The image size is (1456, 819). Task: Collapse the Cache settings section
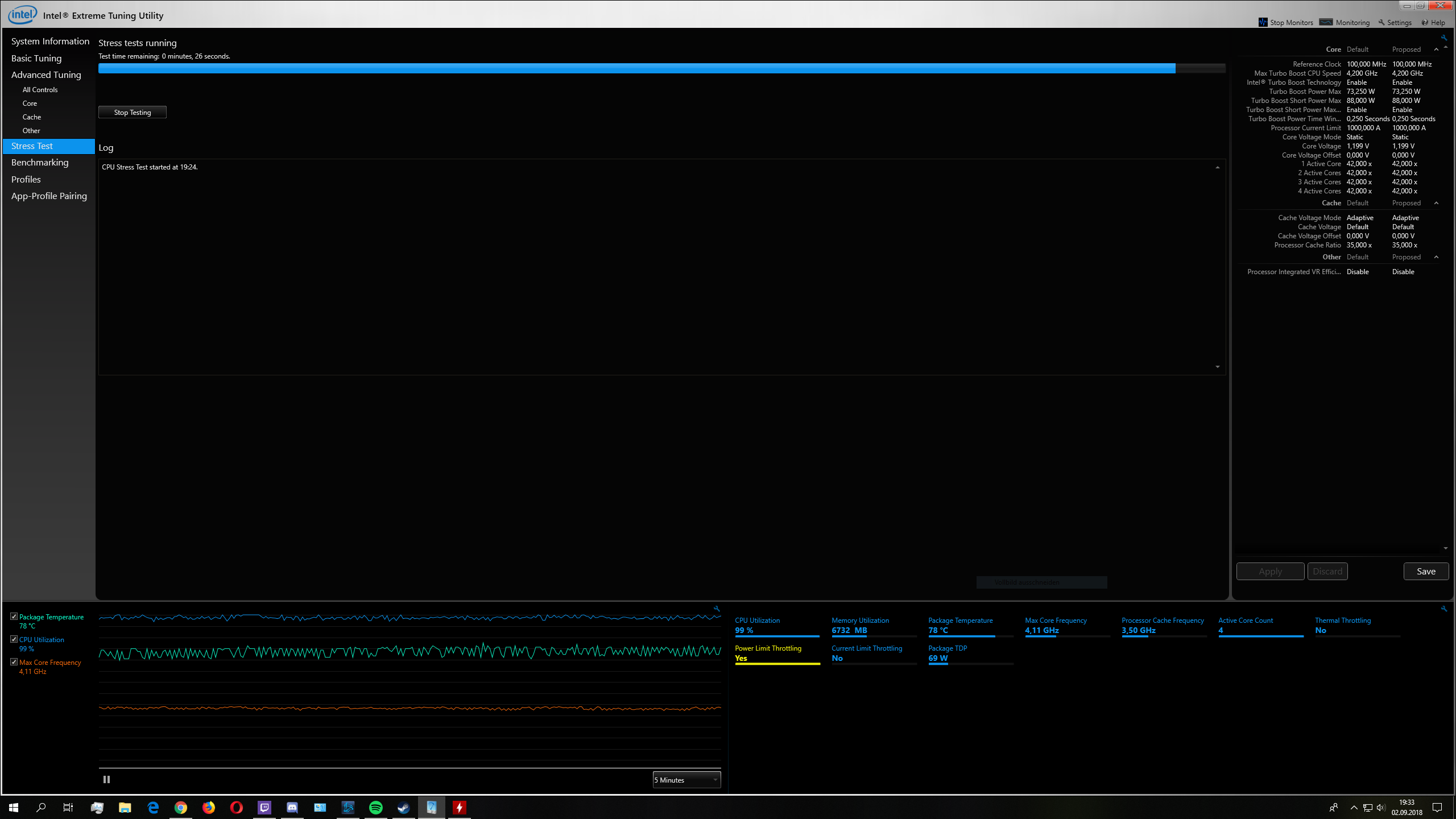tap(1436, 203)
